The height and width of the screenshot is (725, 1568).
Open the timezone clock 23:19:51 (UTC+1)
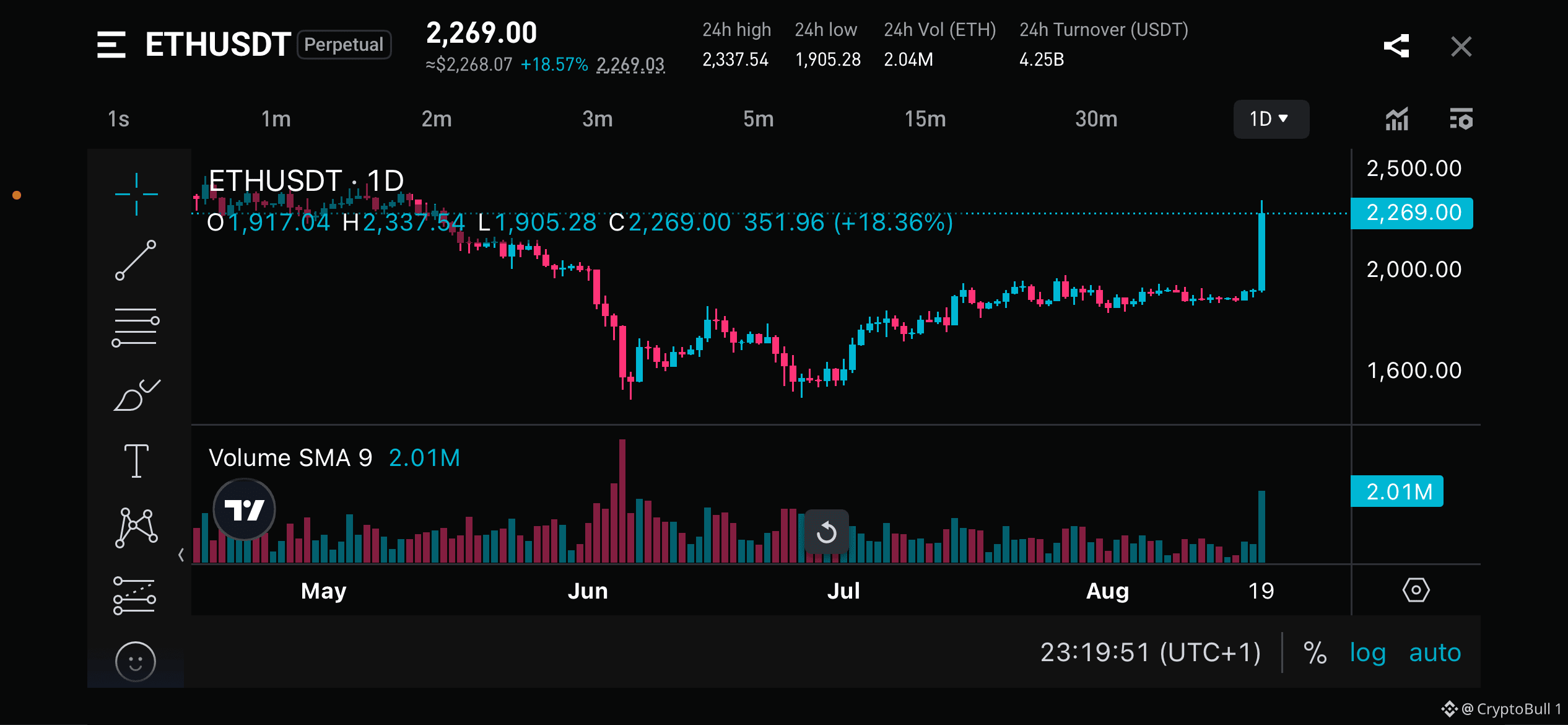click(x=1151, y=652)
